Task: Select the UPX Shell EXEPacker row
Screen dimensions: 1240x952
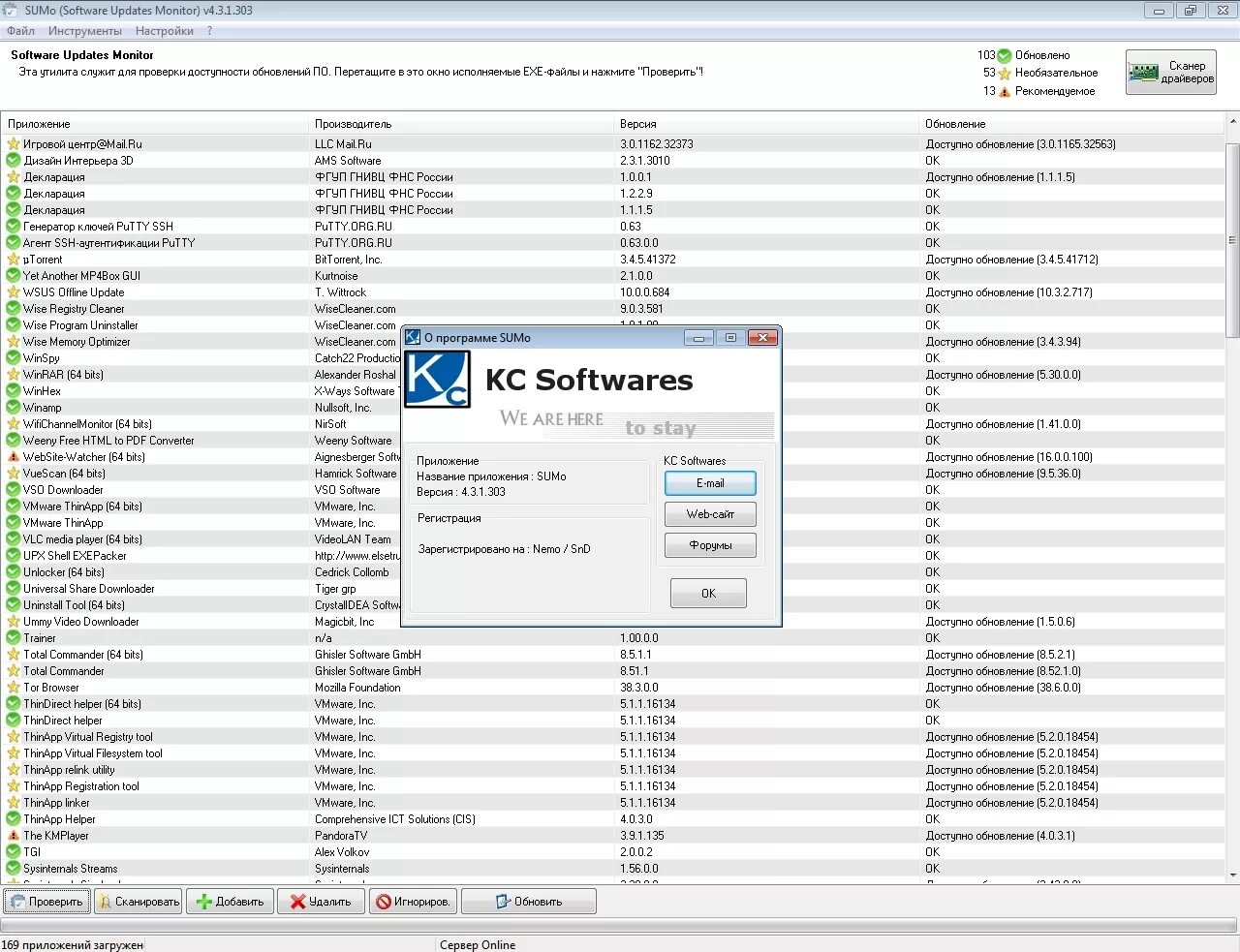Action: click(613, 556)
